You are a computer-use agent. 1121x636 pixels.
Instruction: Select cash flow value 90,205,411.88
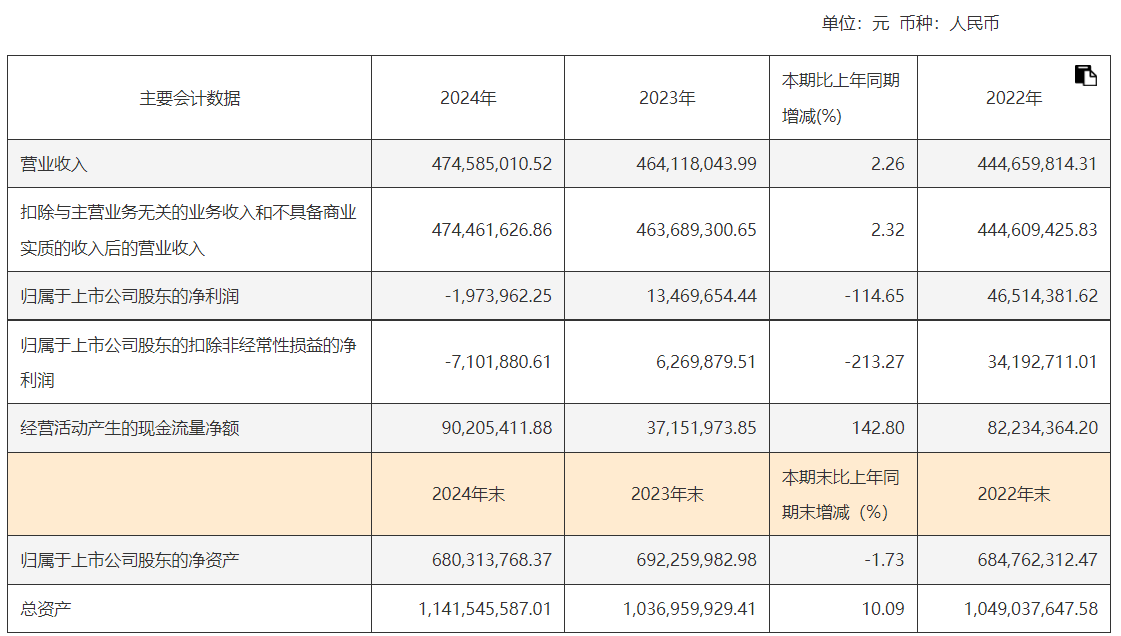pos(496,428)
